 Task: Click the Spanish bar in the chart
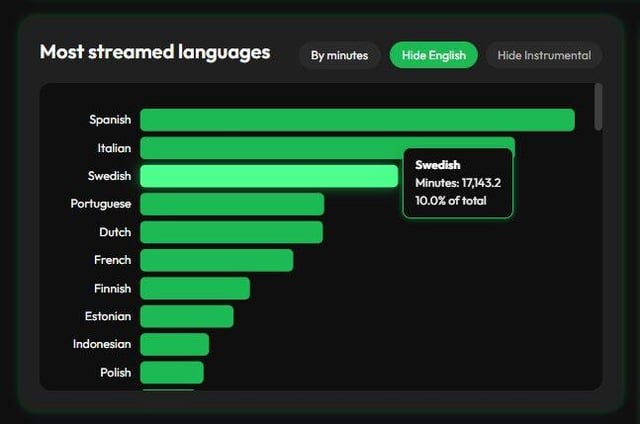click(357, 120)
